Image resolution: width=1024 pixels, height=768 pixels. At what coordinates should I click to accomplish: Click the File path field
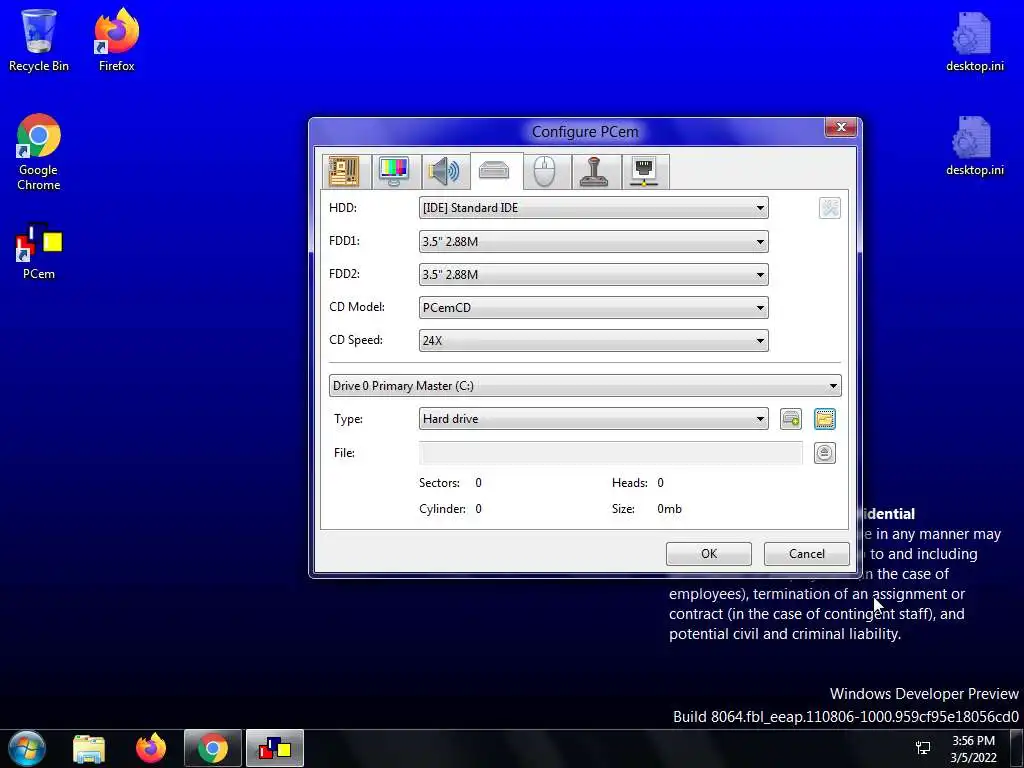coord(611,453)
